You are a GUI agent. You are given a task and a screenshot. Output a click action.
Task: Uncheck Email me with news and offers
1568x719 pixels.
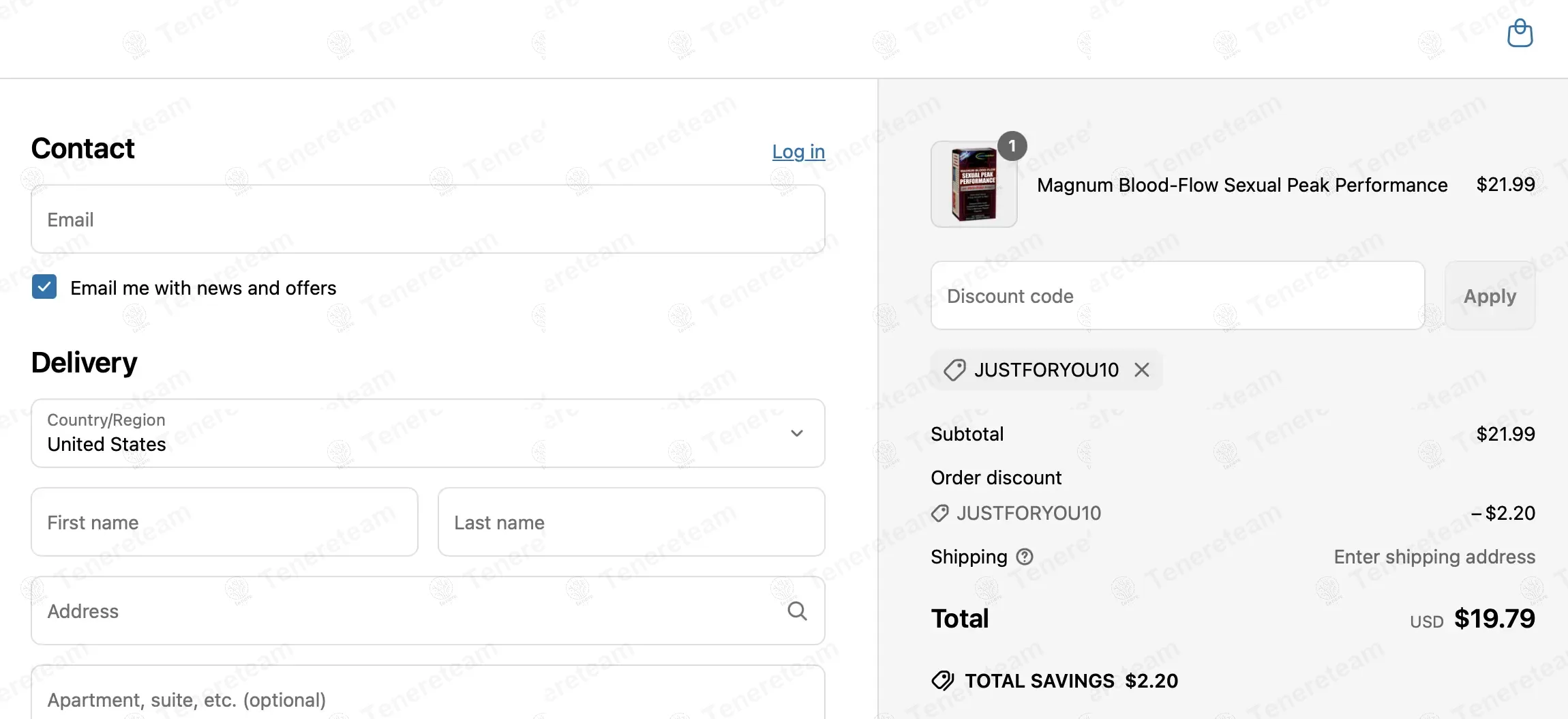point(44,287)
